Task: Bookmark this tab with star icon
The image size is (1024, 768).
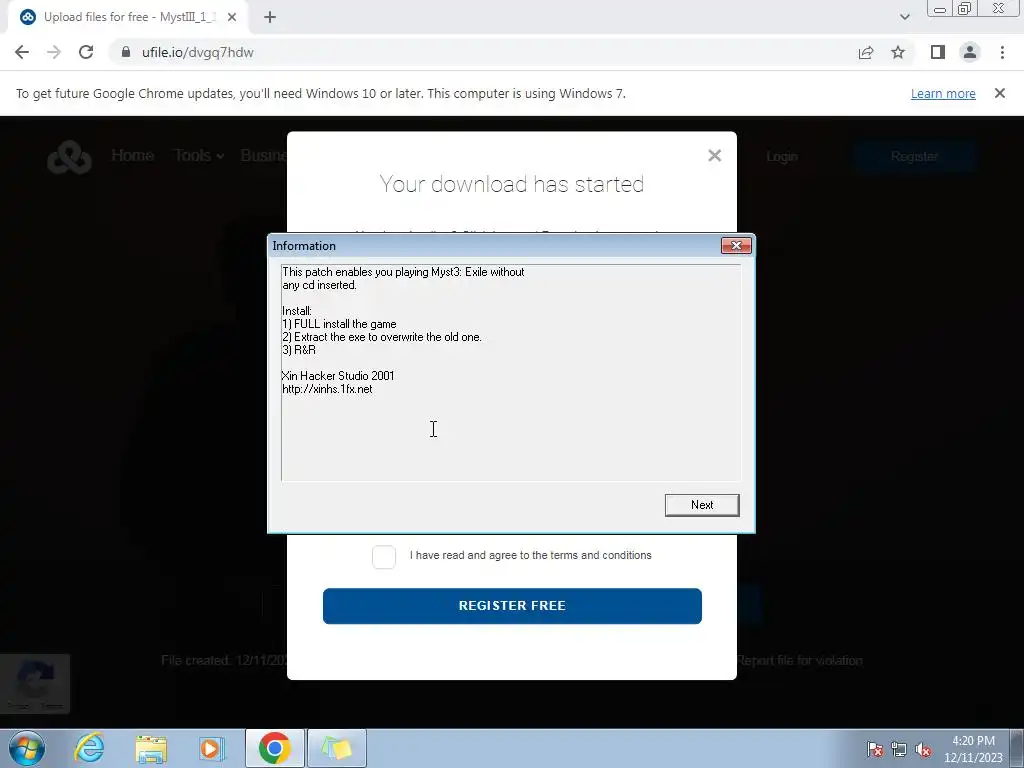Action: 898,52
